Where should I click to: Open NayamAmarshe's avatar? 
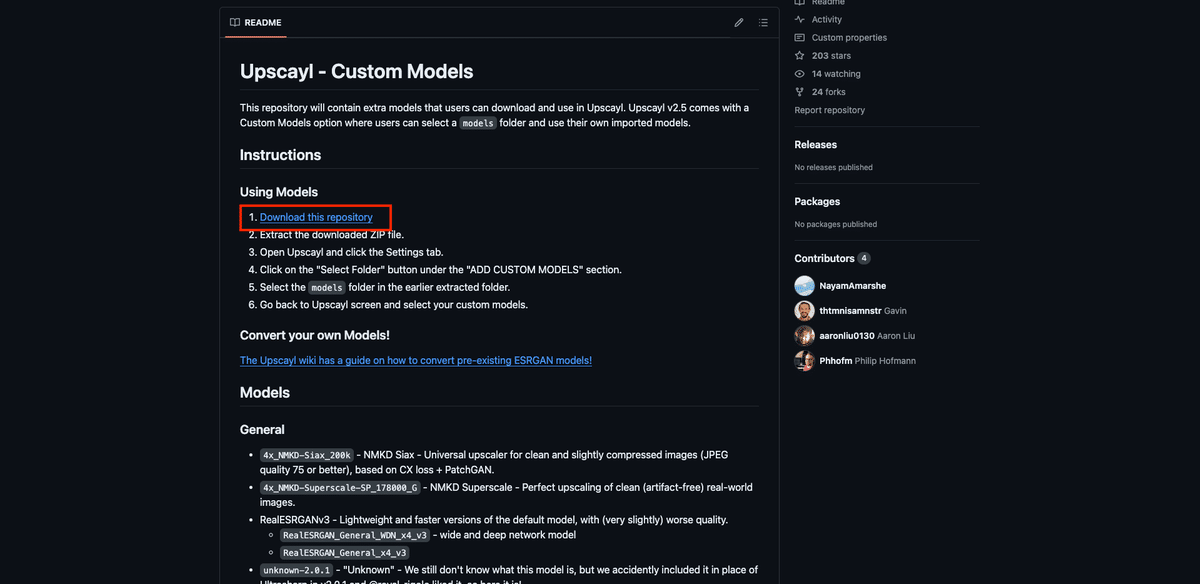pos(804,286)
